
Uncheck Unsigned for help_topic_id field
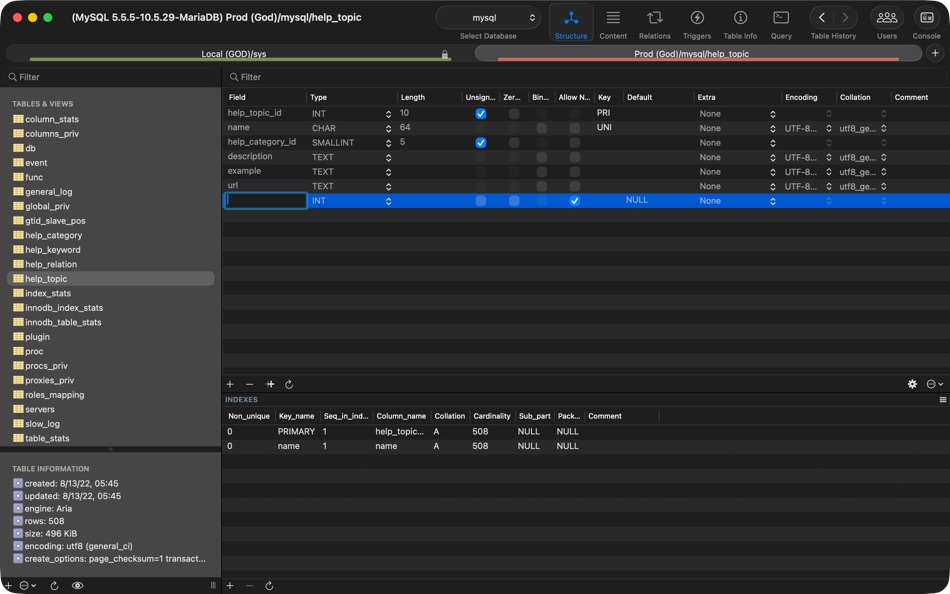pos(481,114)
